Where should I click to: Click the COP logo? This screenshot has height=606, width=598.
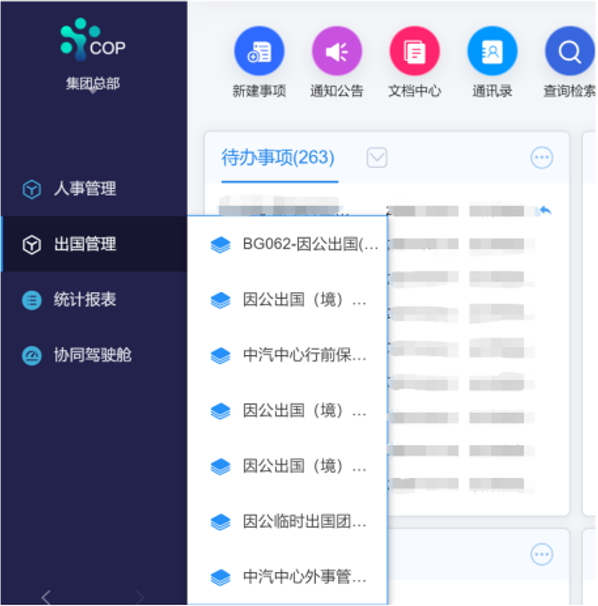93,39
